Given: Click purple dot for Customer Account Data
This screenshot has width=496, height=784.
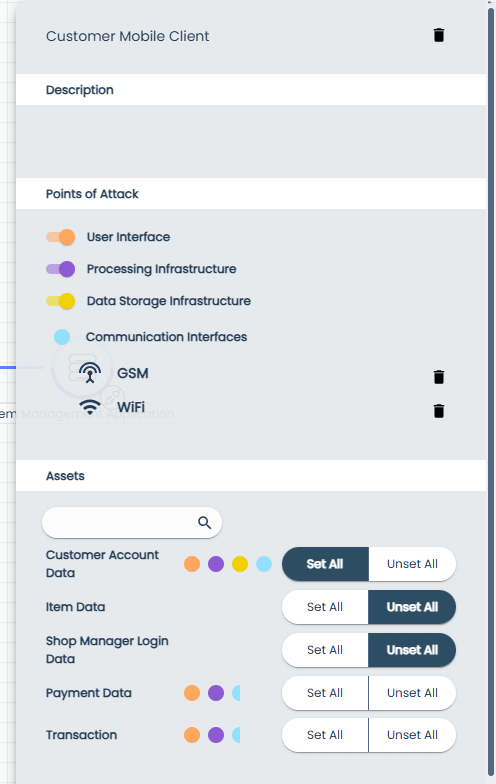Looking at the screenshot, I should click(216, 564).
